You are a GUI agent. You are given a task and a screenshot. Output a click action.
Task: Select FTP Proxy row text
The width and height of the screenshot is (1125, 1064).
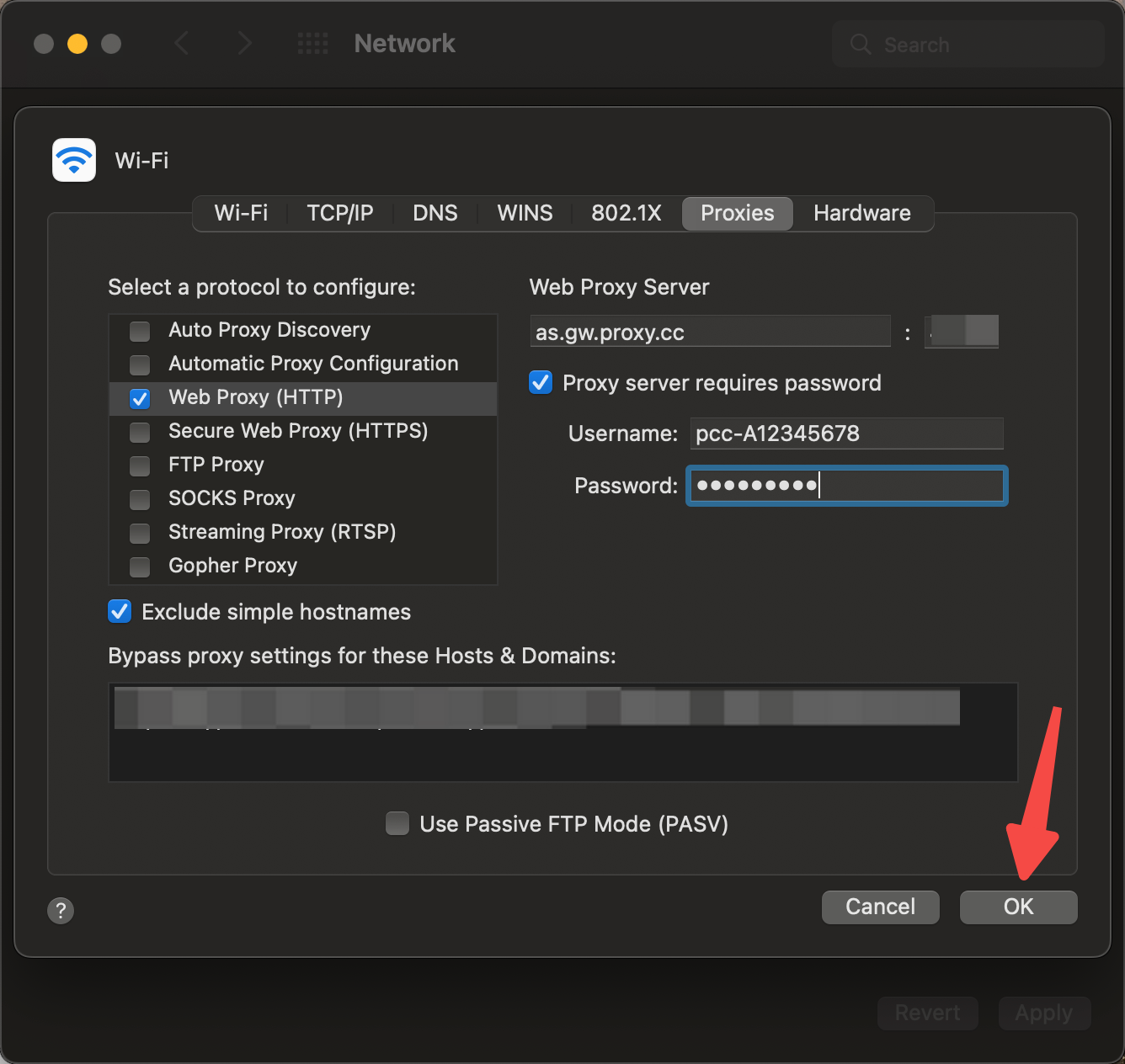coord(216,465)
